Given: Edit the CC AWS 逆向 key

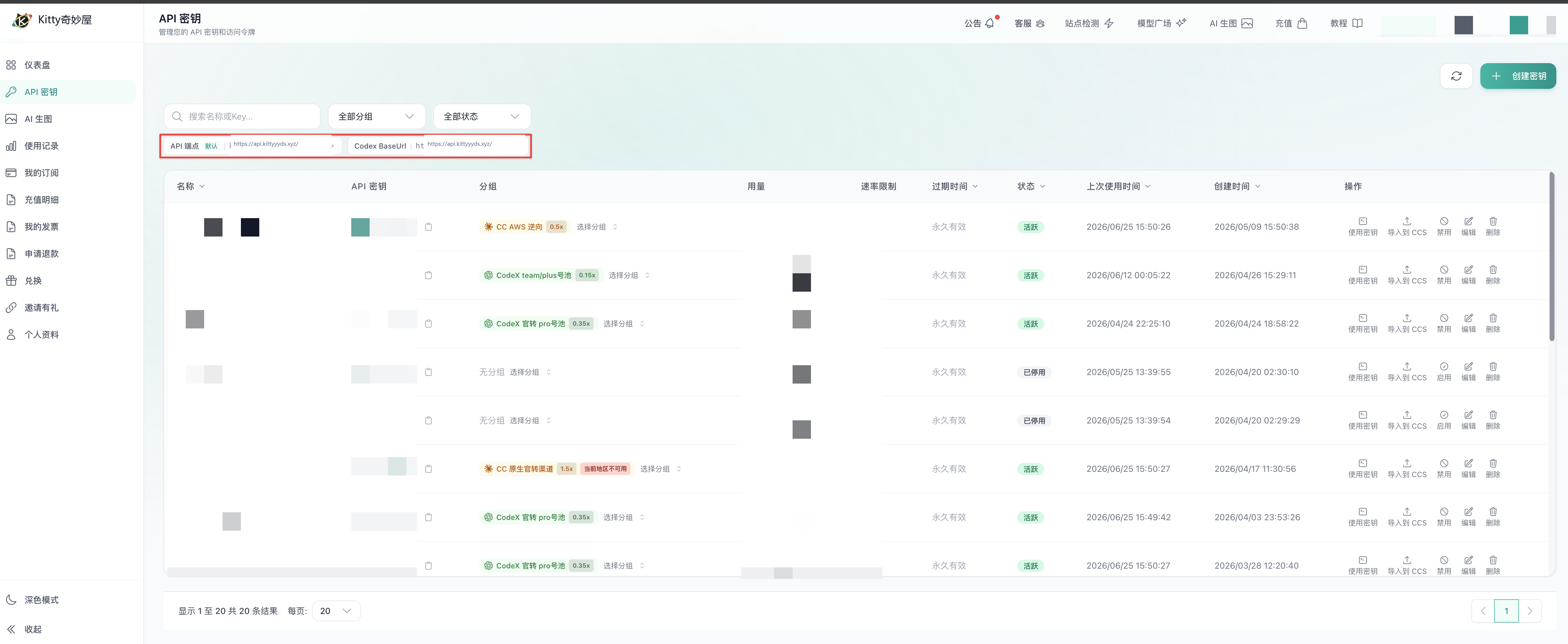Looking at the screenshot, I should (x=1468, y=226).
